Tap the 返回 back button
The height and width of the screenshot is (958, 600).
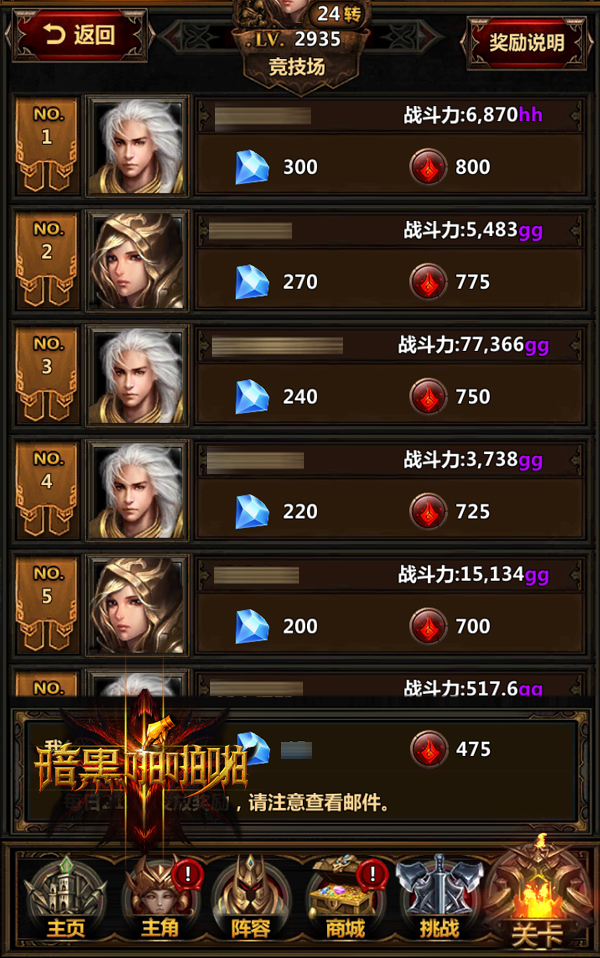(x=79, y=35)
